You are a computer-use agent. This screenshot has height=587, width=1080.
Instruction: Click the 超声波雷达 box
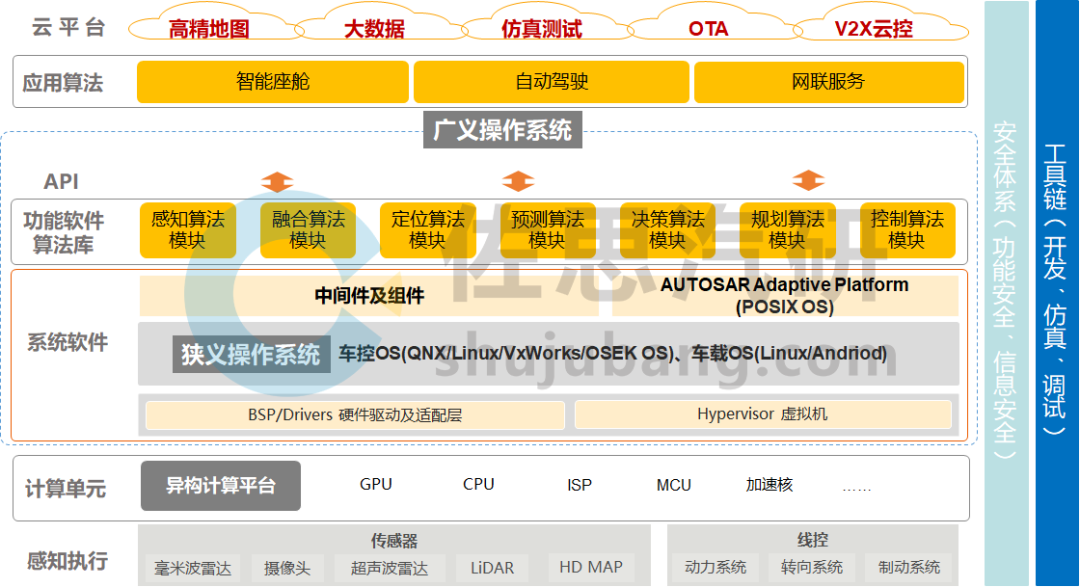[x=389, y=568]
